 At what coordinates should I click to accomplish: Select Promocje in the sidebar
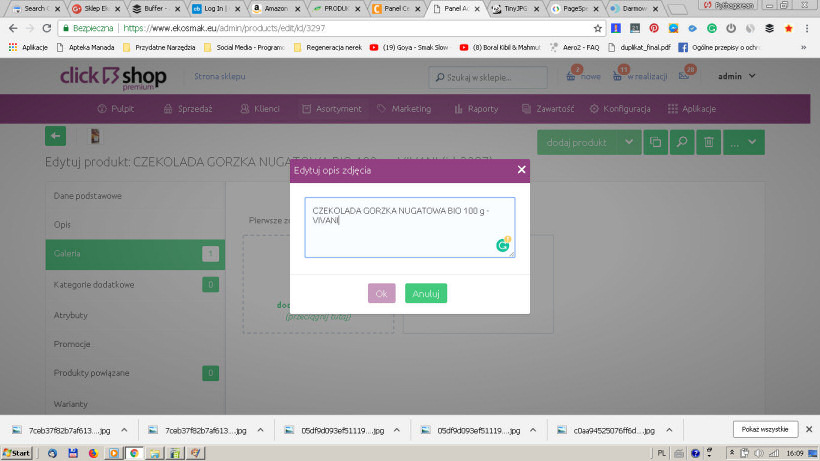coord(135,344)
